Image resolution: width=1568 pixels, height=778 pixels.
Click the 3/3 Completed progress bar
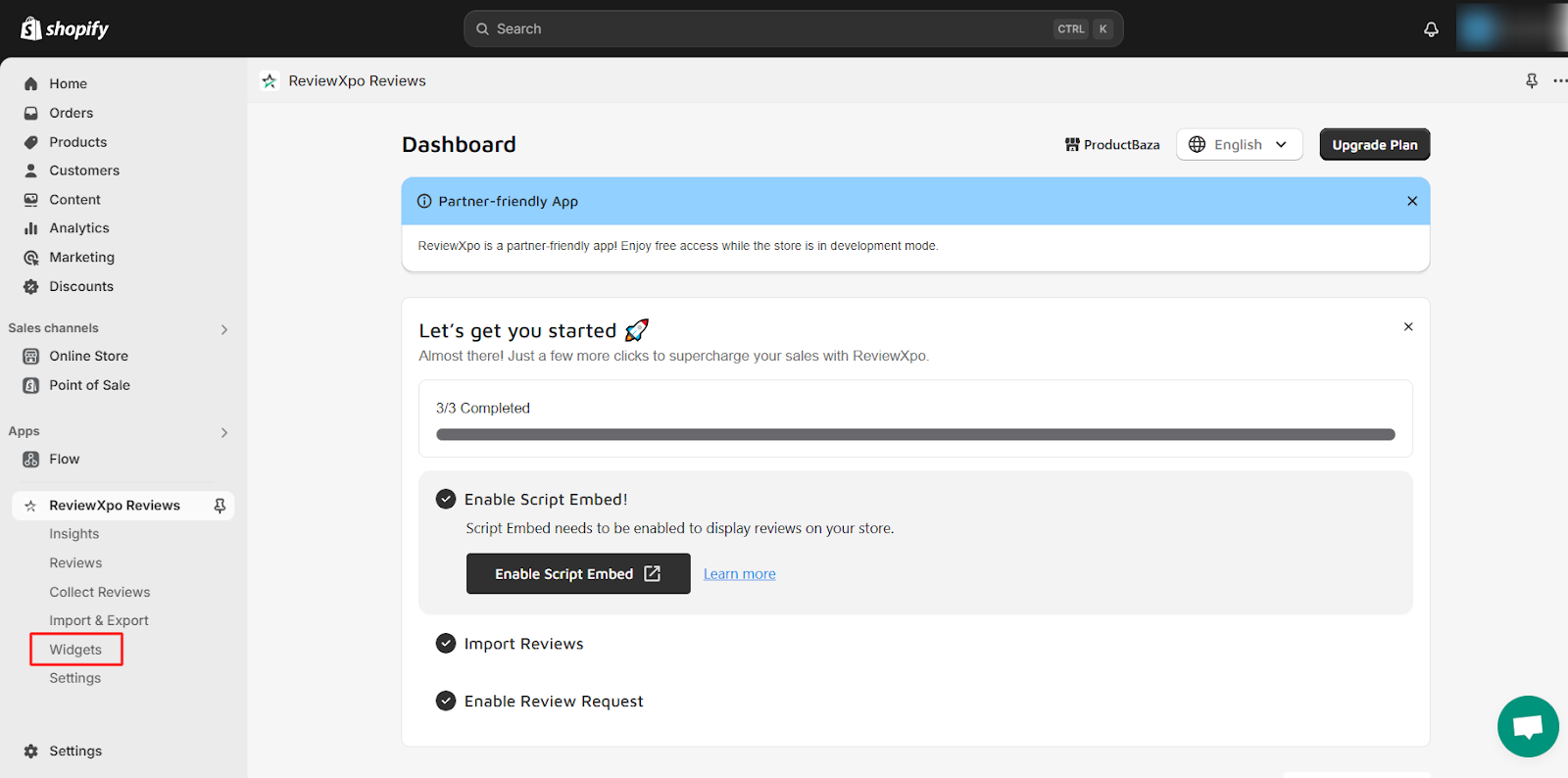coord(915,435)
